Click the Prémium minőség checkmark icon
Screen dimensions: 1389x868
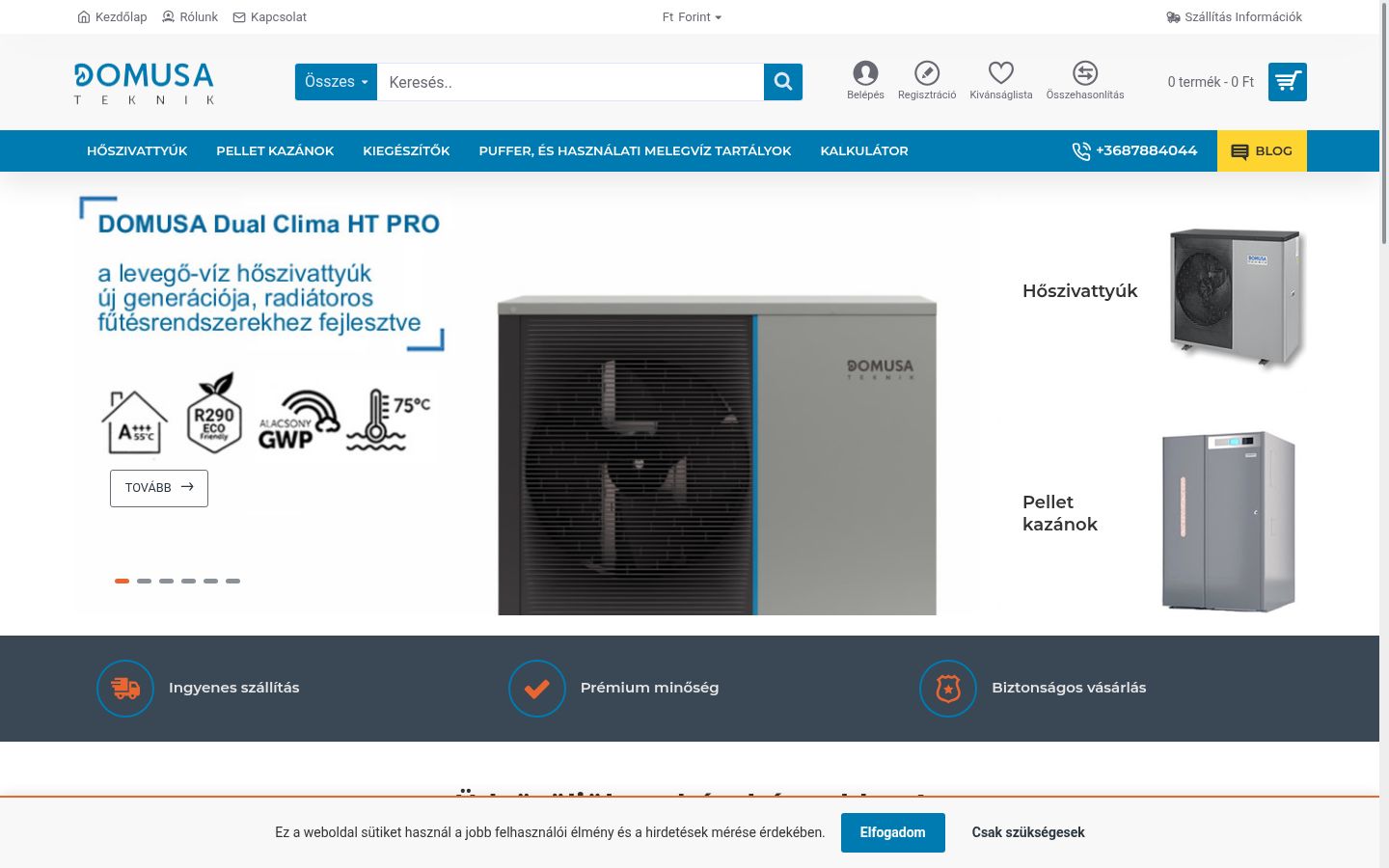(537, 689)
